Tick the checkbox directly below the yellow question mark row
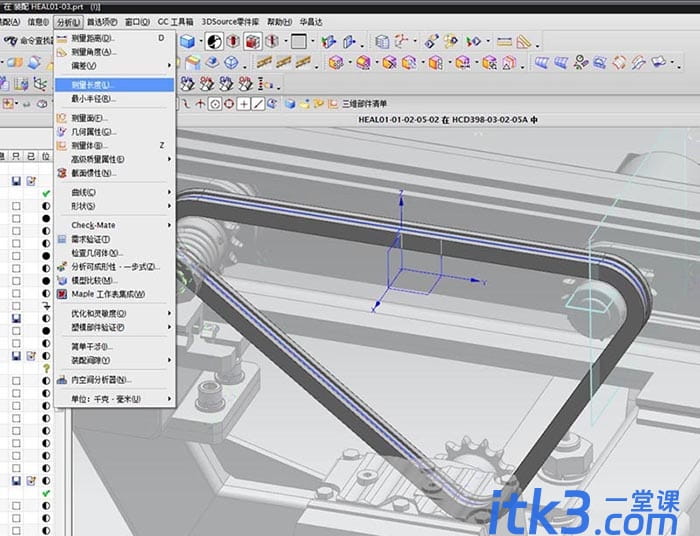 (x=16, y=381)
